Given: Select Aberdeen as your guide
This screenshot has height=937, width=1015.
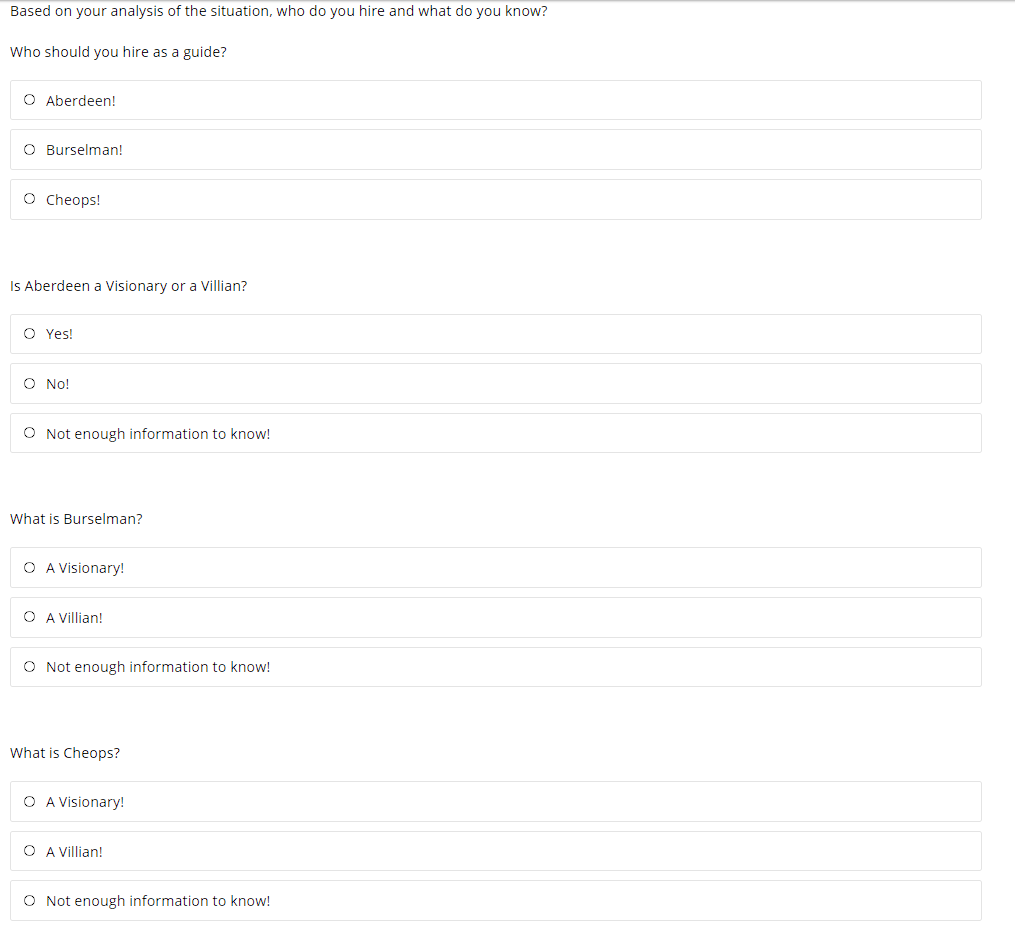Looking at the screenshot, I should (x=29, y=99).
